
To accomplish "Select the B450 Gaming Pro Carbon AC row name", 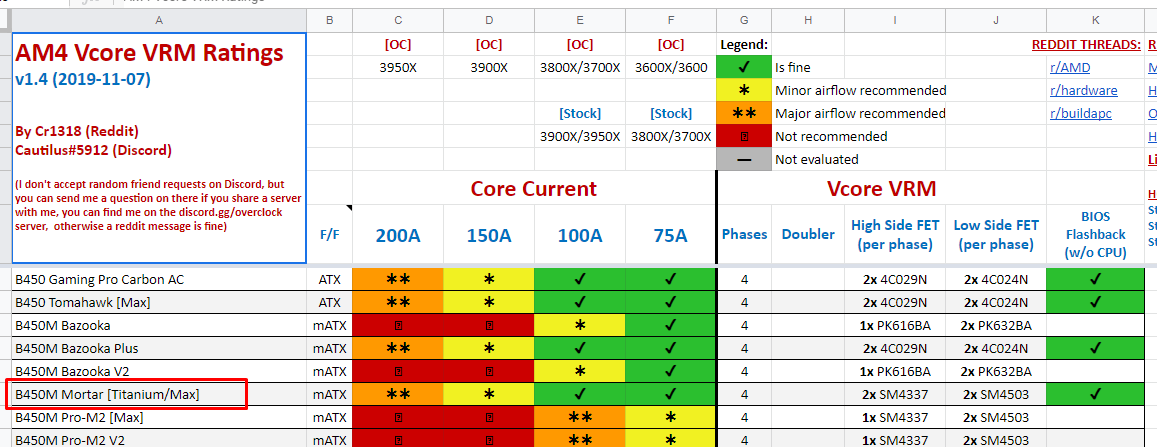I will [x=159, y=280].
